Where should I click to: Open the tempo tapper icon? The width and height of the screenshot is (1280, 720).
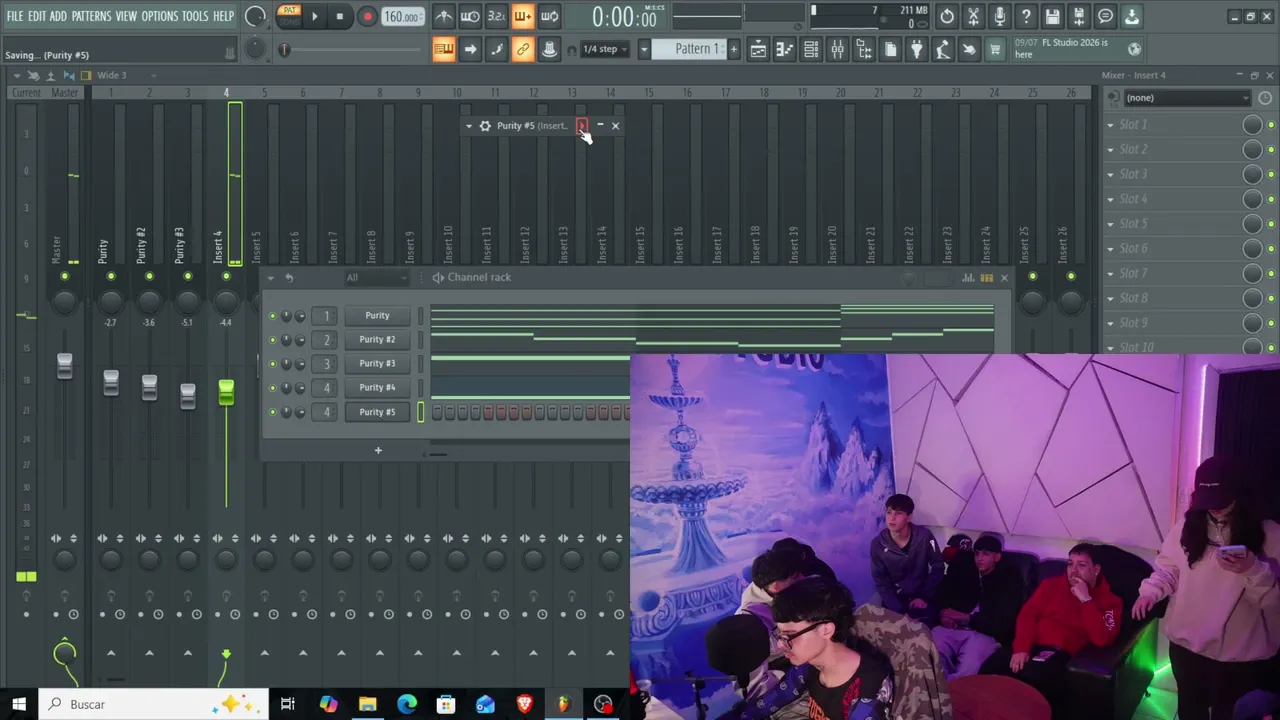click(x=943, y=49)
